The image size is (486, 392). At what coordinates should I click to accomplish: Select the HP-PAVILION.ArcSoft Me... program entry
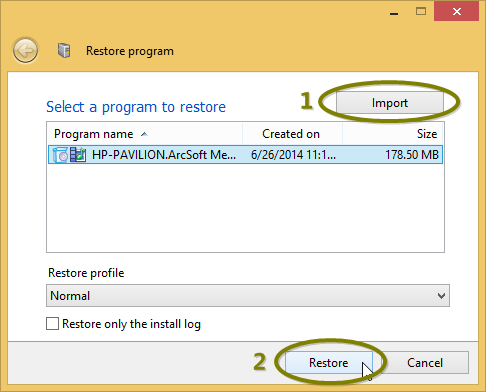pos(245,155)
